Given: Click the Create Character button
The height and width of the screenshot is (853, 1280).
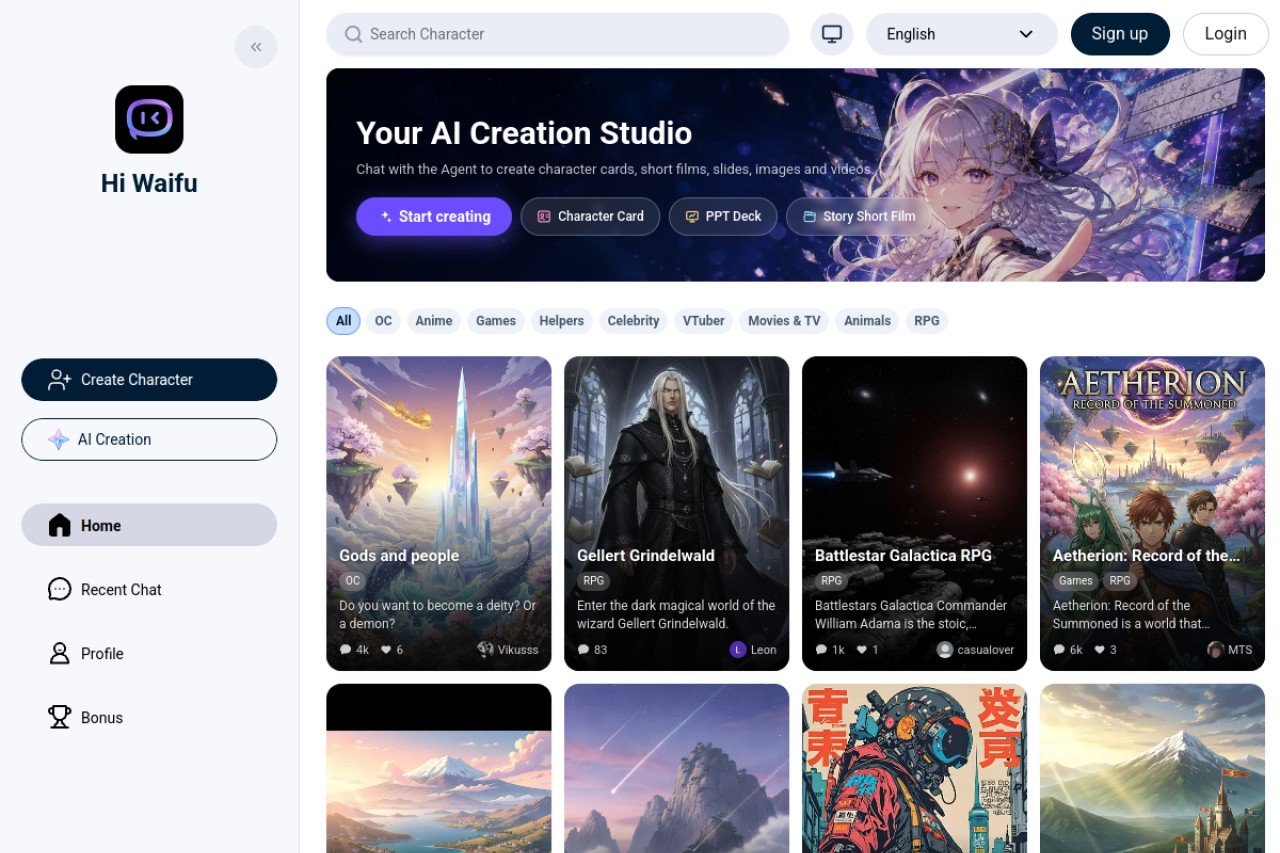Looking at the screenshot, I should coord(149,379).
